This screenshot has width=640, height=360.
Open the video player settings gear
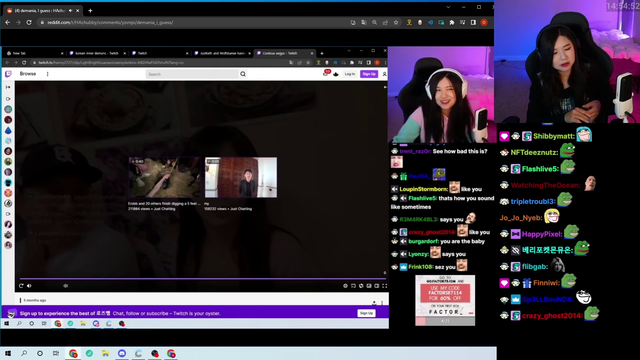coord(345,286)
